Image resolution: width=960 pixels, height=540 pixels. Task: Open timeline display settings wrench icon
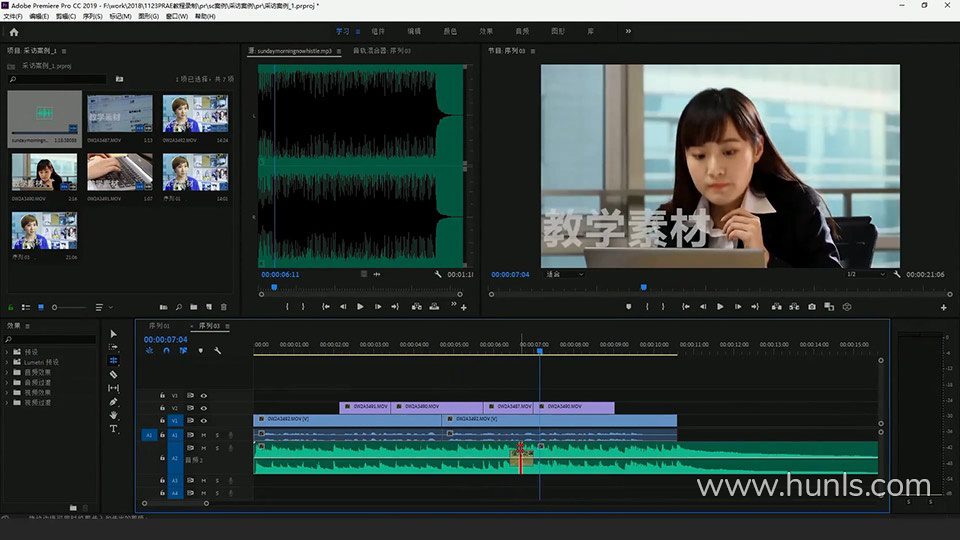coord(217,351)
